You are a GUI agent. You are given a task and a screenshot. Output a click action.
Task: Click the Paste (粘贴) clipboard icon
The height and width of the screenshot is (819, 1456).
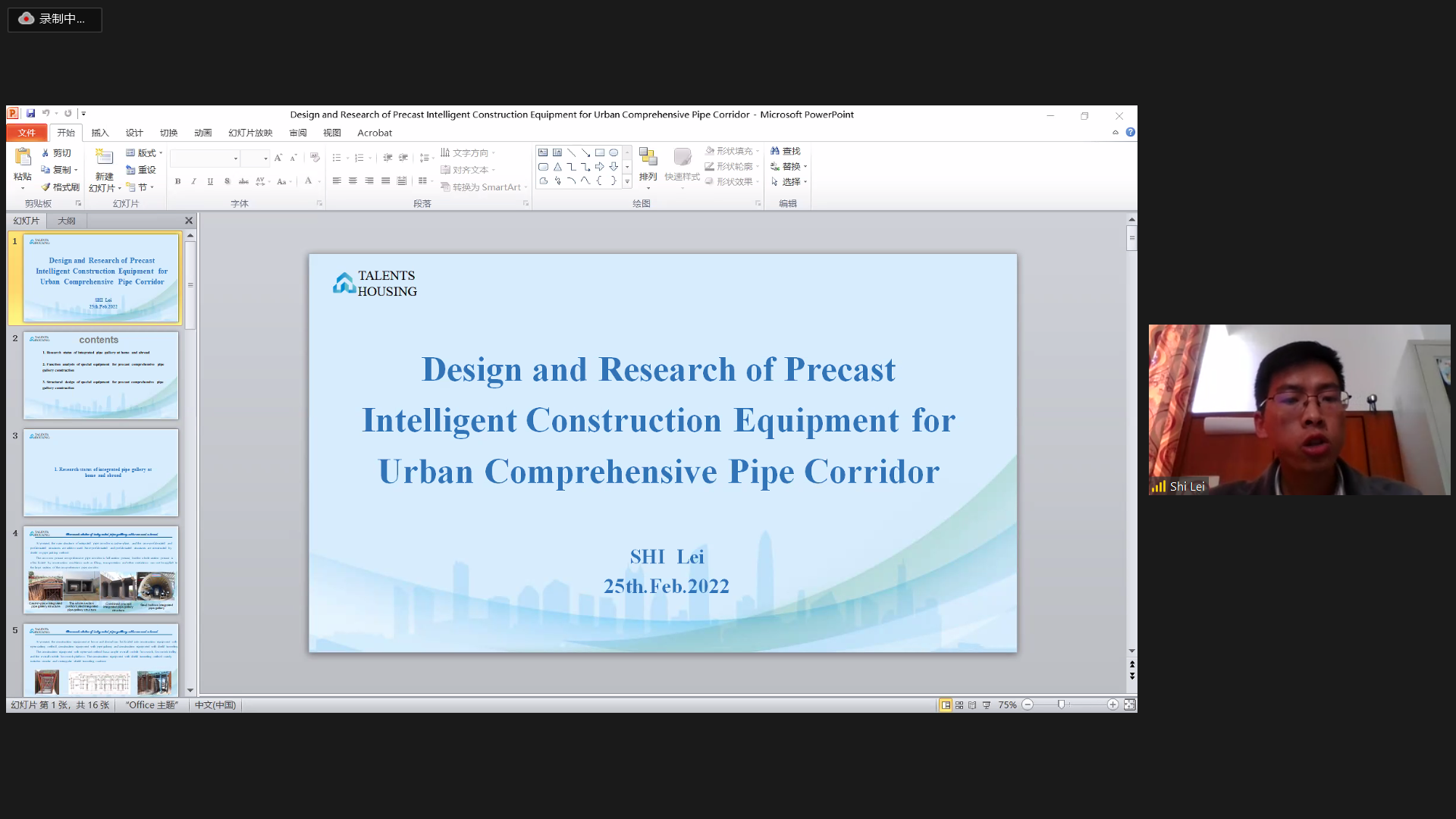pos(23,156)
